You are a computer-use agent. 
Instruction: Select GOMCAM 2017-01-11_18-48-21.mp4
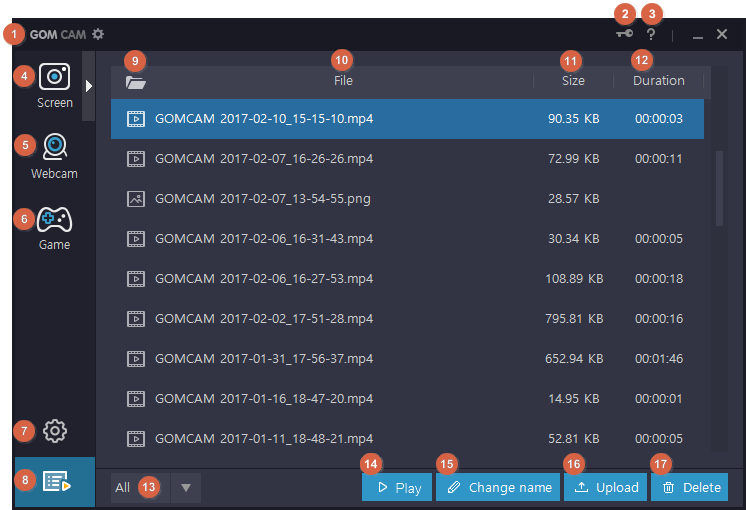(407, 439)
